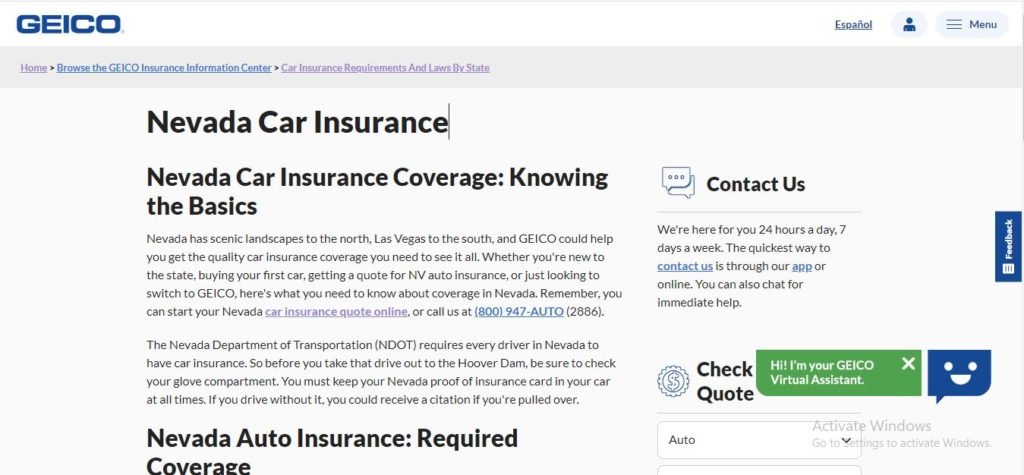Go to Home breadcrumb
Image resolution: width=1024 pixels, height=475 pixels.
[34, 67]
